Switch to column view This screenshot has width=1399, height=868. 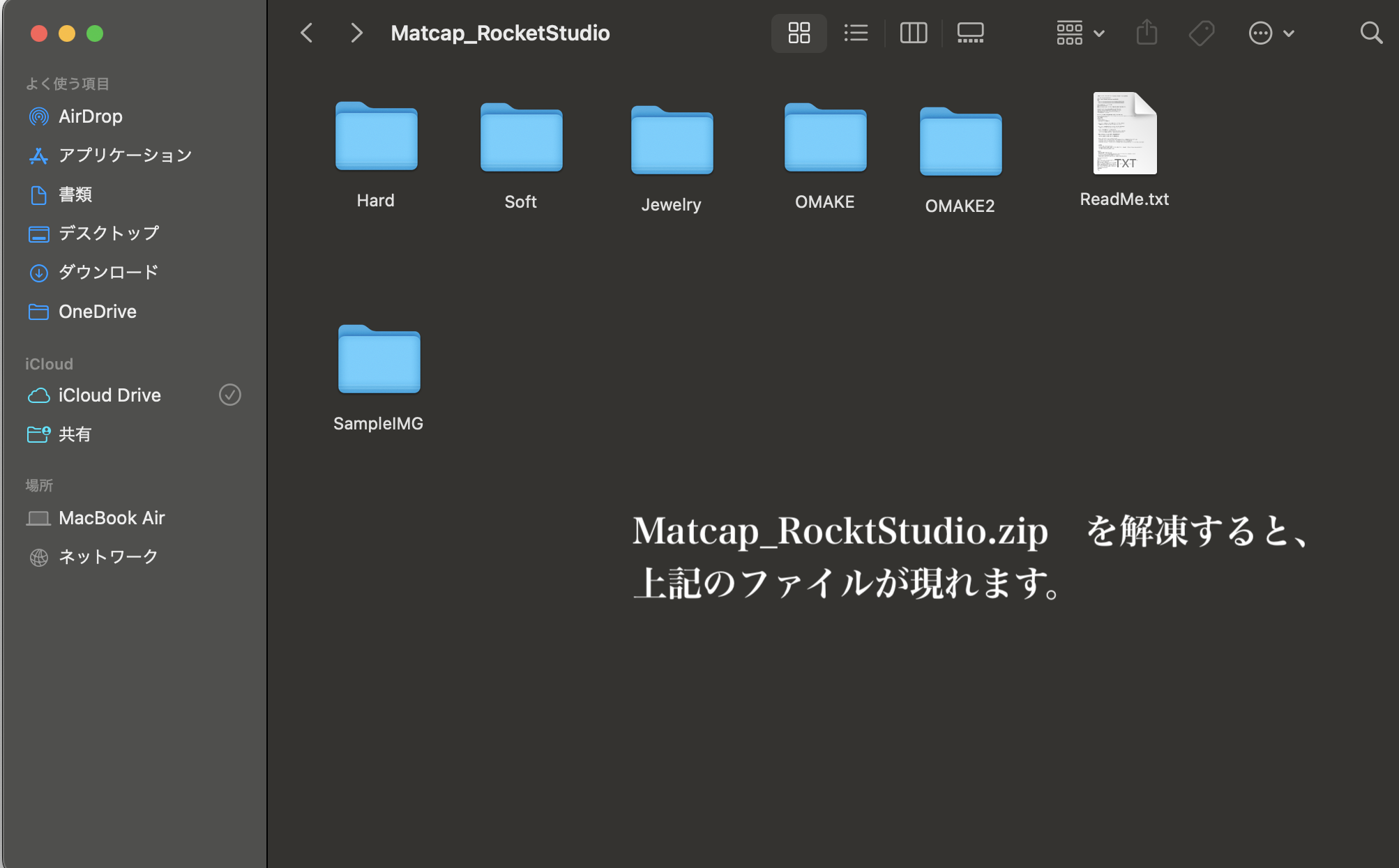pos(914,32)
